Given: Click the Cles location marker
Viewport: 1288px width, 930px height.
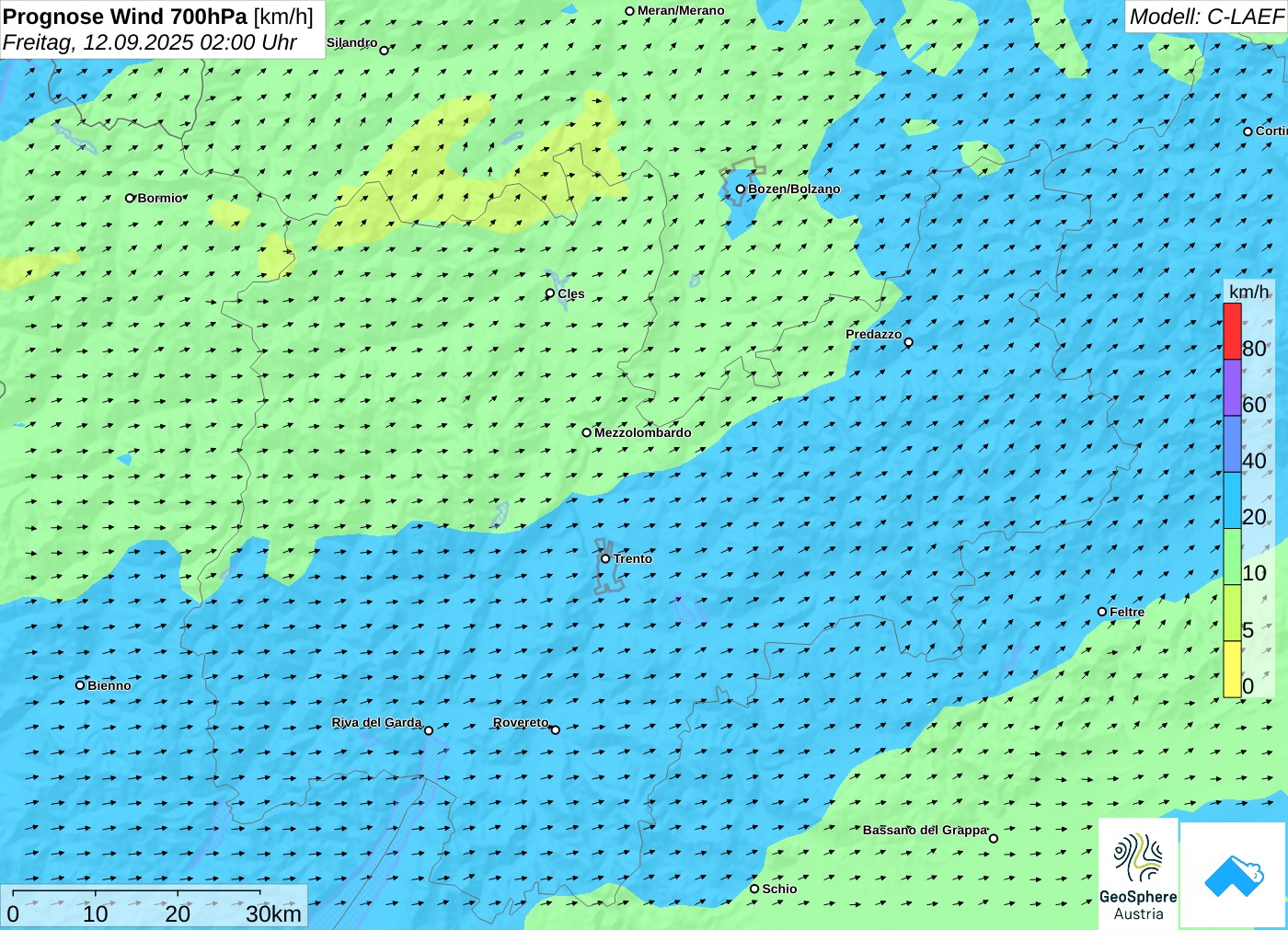Looking at the screenshot, I should point(550,293).
